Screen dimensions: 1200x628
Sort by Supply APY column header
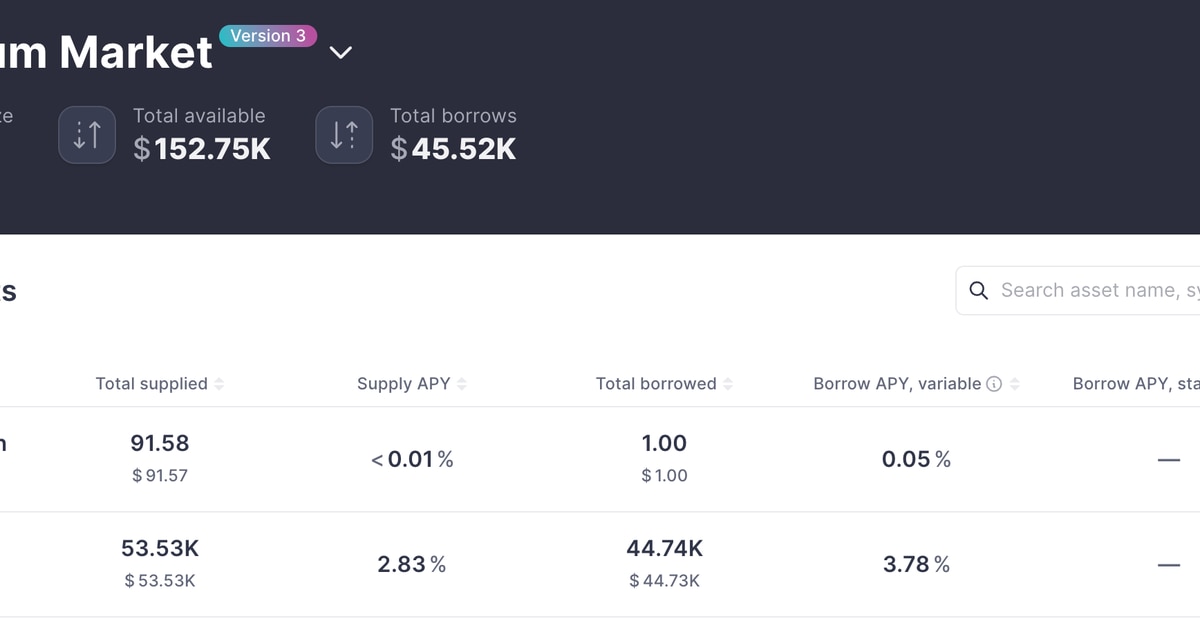(x=403, y=384)
